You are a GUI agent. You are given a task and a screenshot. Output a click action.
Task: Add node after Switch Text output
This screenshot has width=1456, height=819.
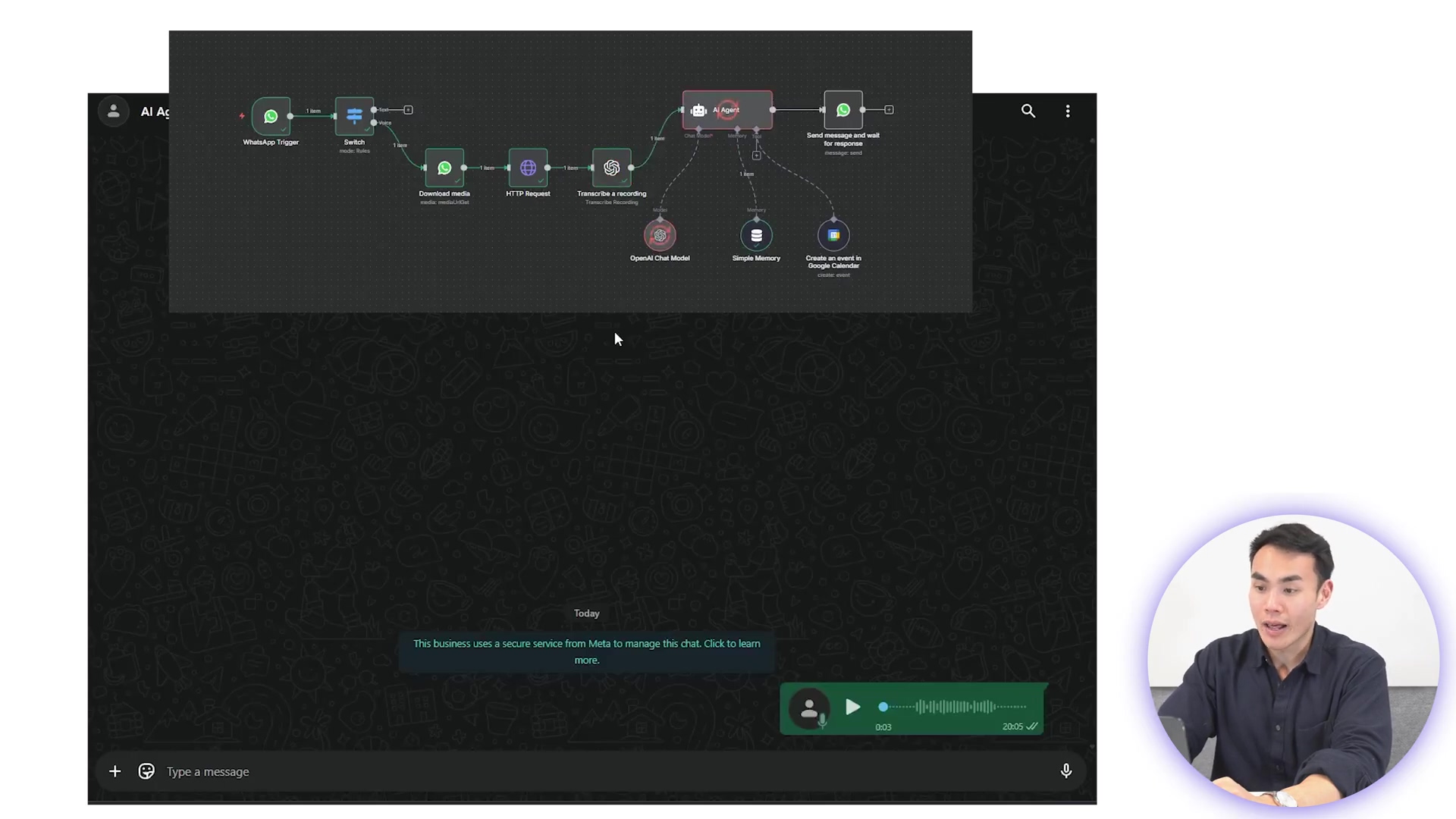tap(408, 110)
